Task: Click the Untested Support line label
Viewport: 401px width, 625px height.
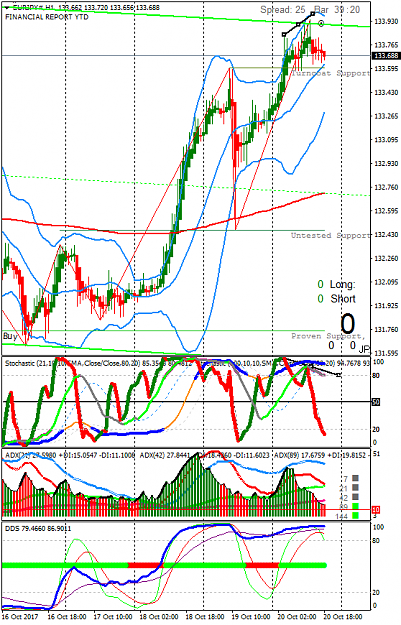Action: 331,236
